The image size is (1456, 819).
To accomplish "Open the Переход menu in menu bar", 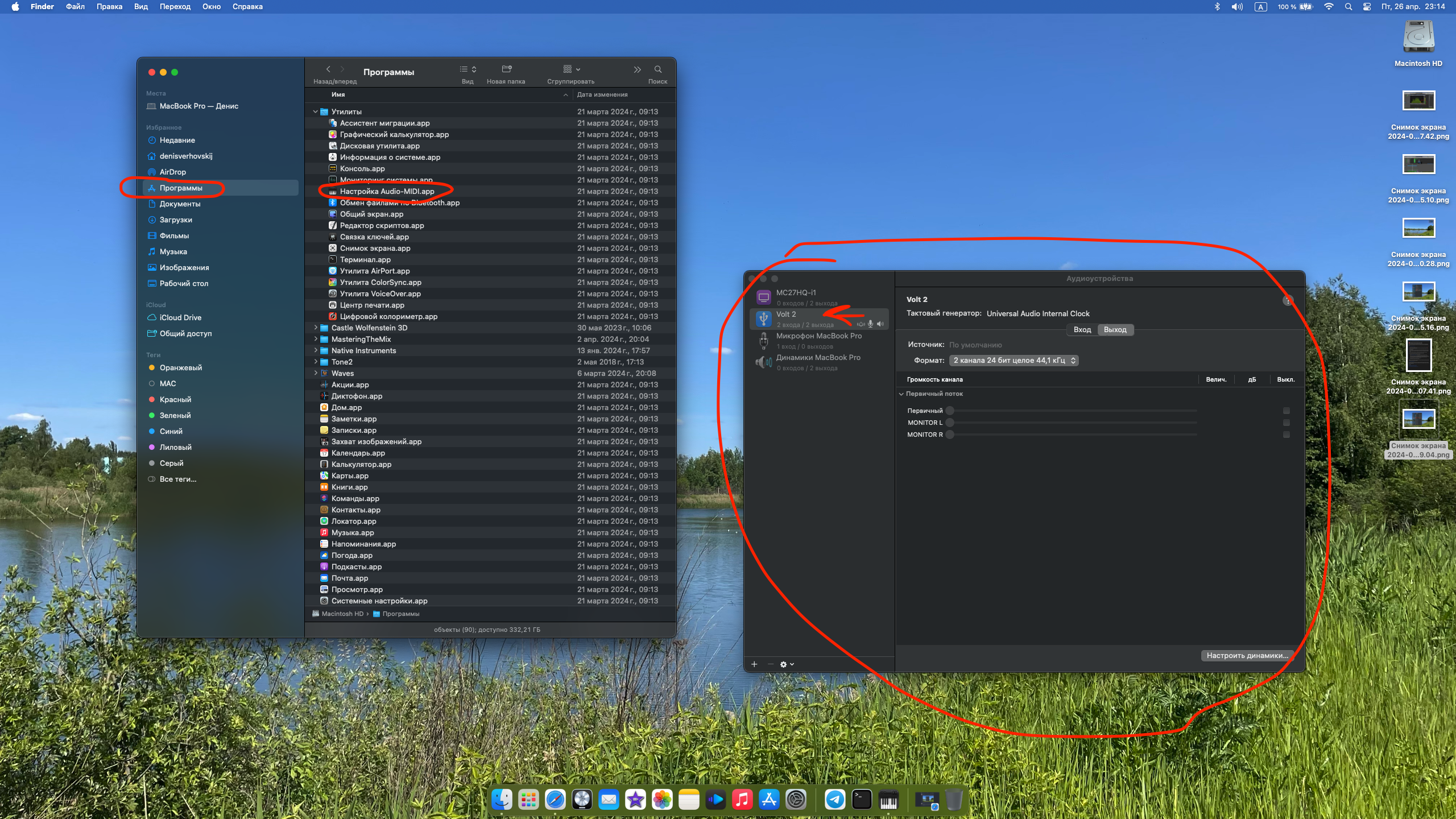I will [x=175, y=7].
